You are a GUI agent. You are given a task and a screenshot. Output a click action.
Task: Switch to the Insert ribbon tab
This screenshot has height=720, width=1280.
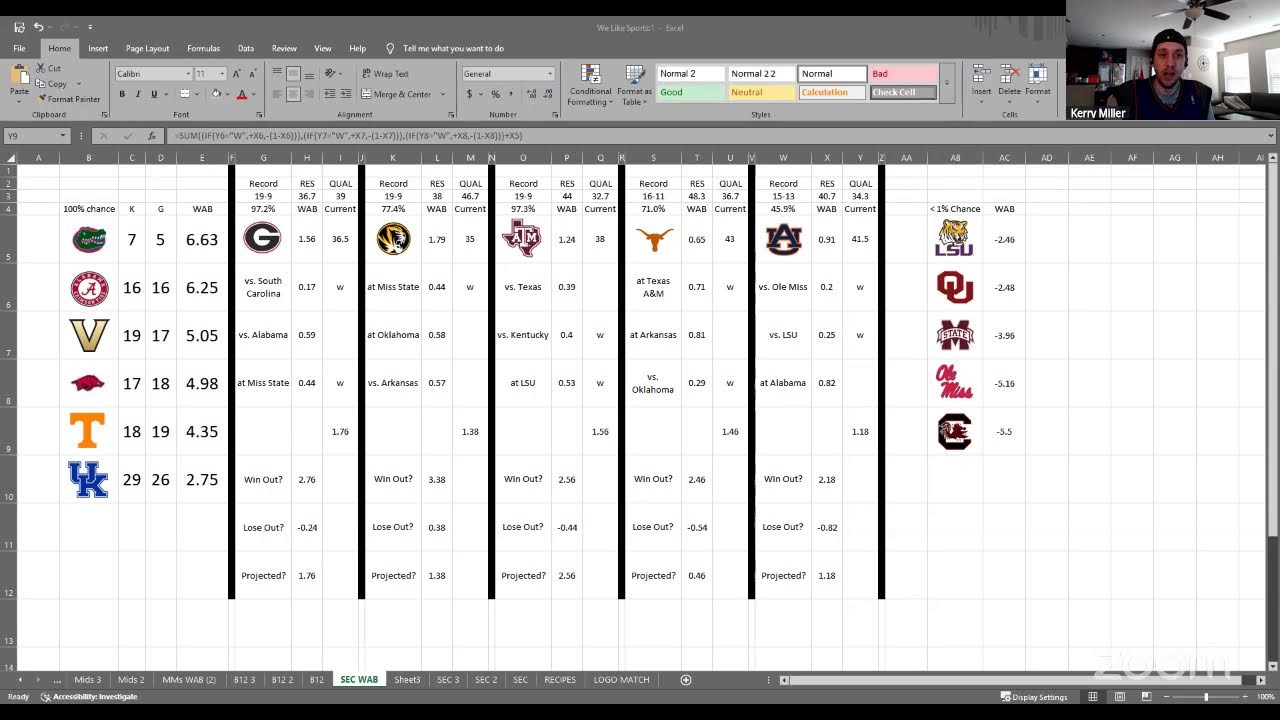98,48
